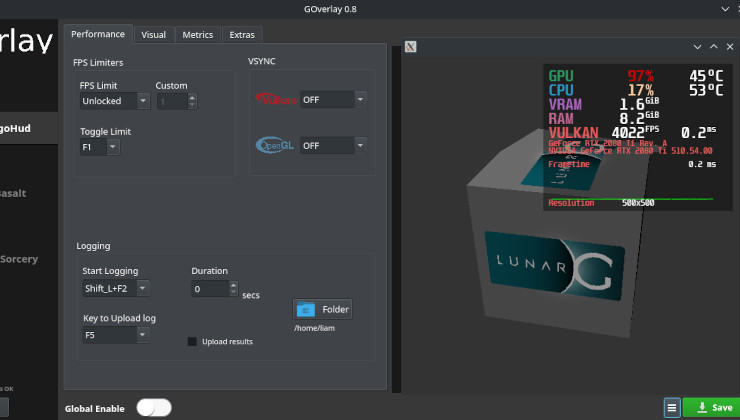Click the Duration seconds input field
This screenshot has height=420, width=740.
pos(209,289)
